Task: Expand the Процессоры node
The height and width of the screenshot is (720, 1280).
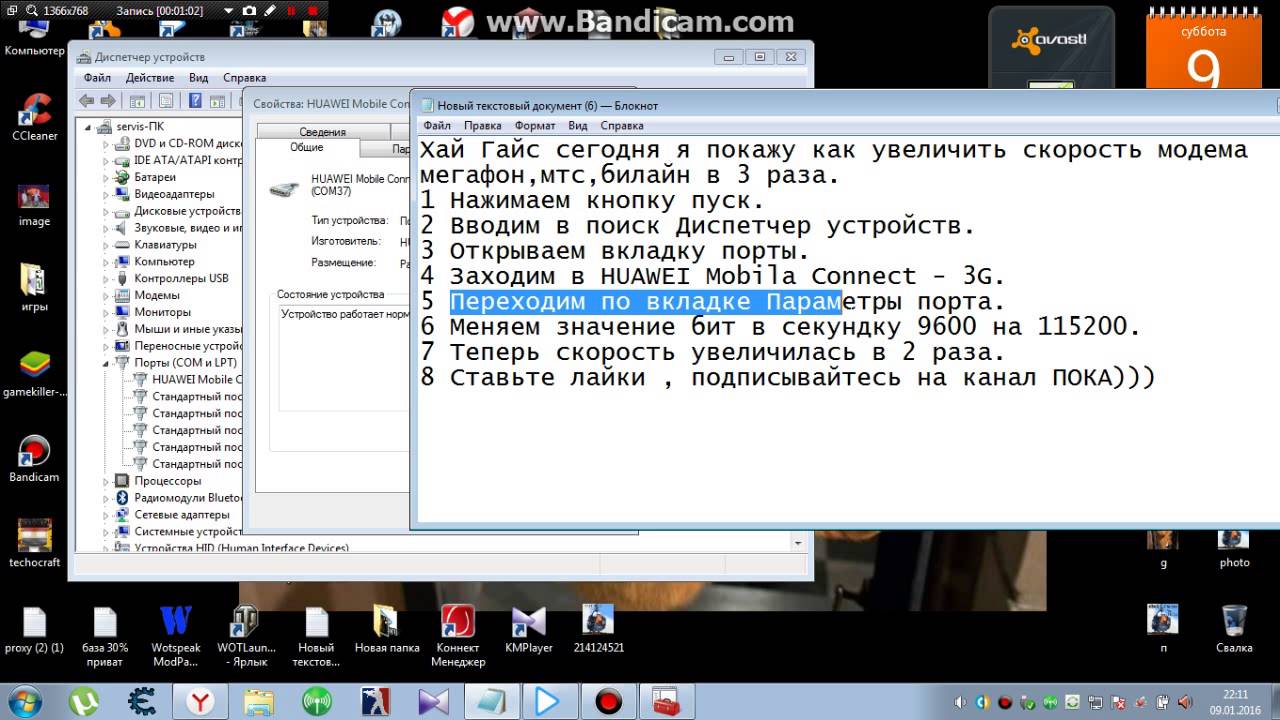Action: coord(106,481)
